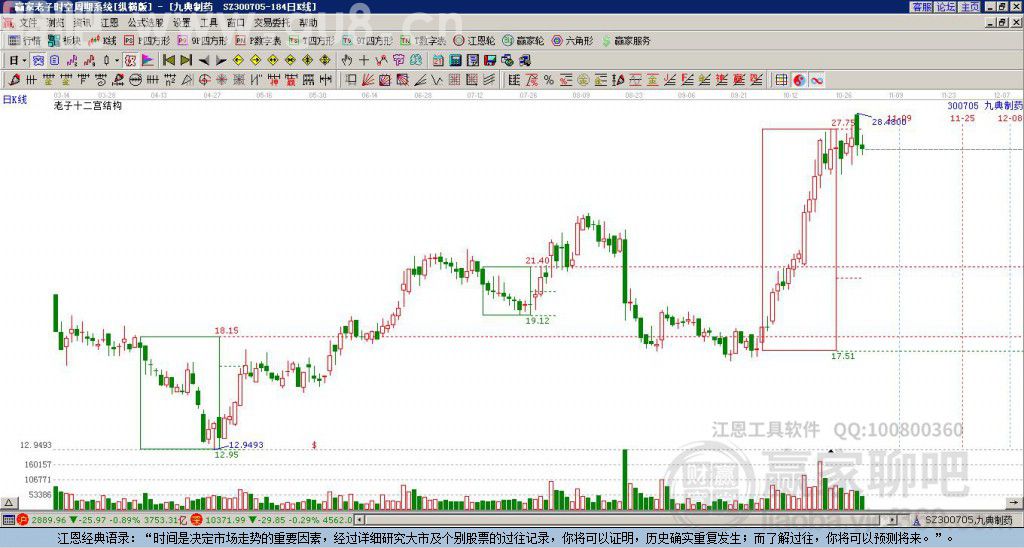Image resolution: width=1024 pixels, height=548 pixels.
Task: Click the 12.95 low price label
Action: (x=227, y=455)
